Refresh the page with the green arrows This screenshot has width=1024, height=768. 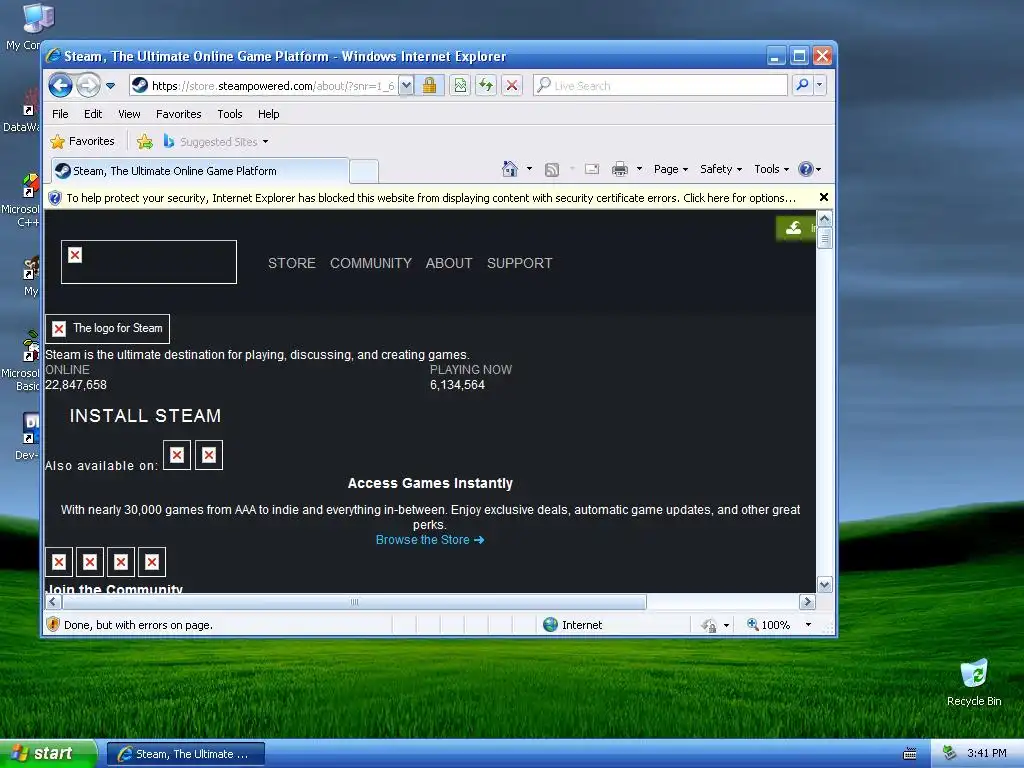coord(486,86)
